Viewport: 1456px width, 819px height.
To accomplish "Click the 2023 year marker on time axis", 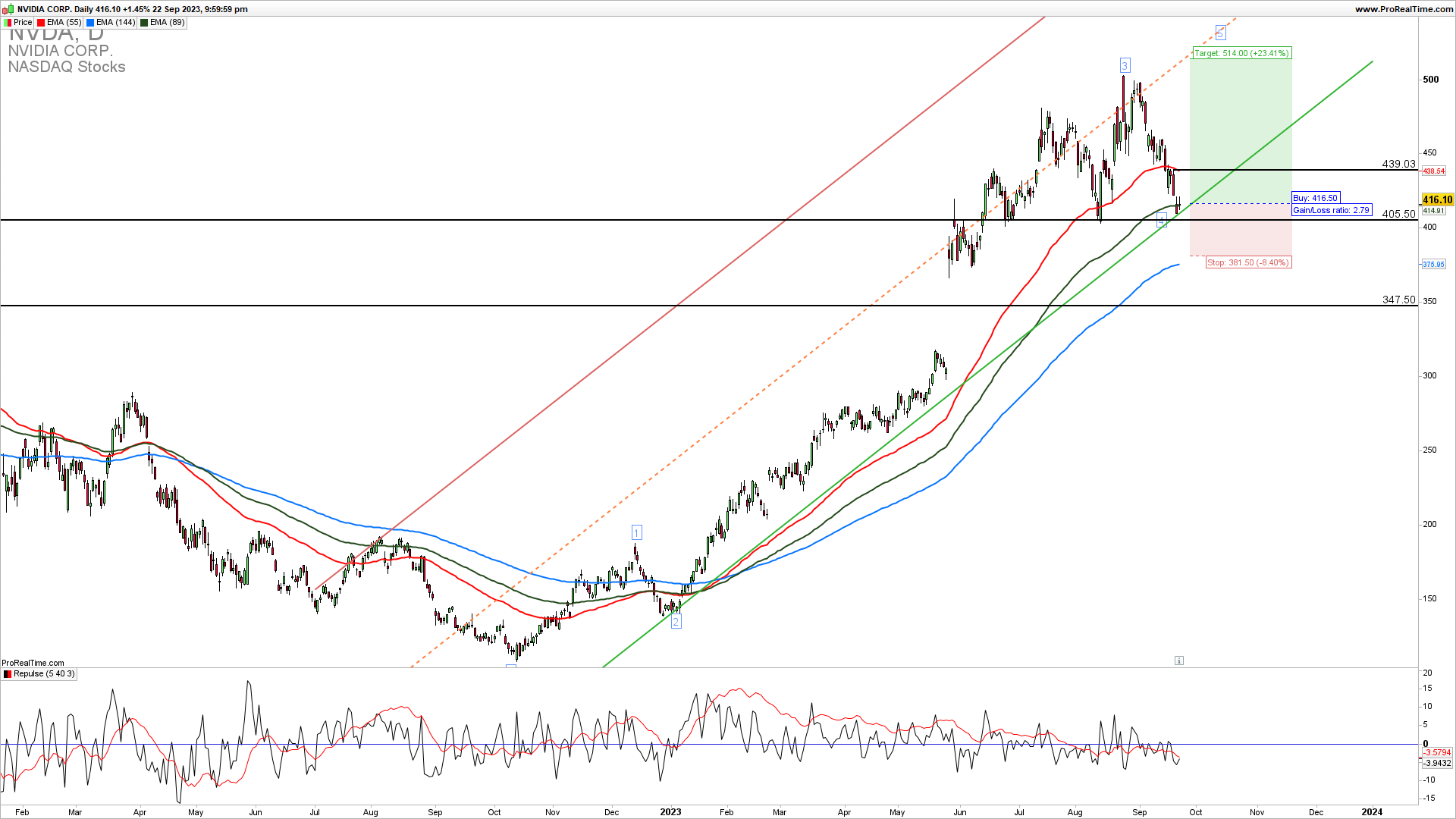I will pos(670,811).
